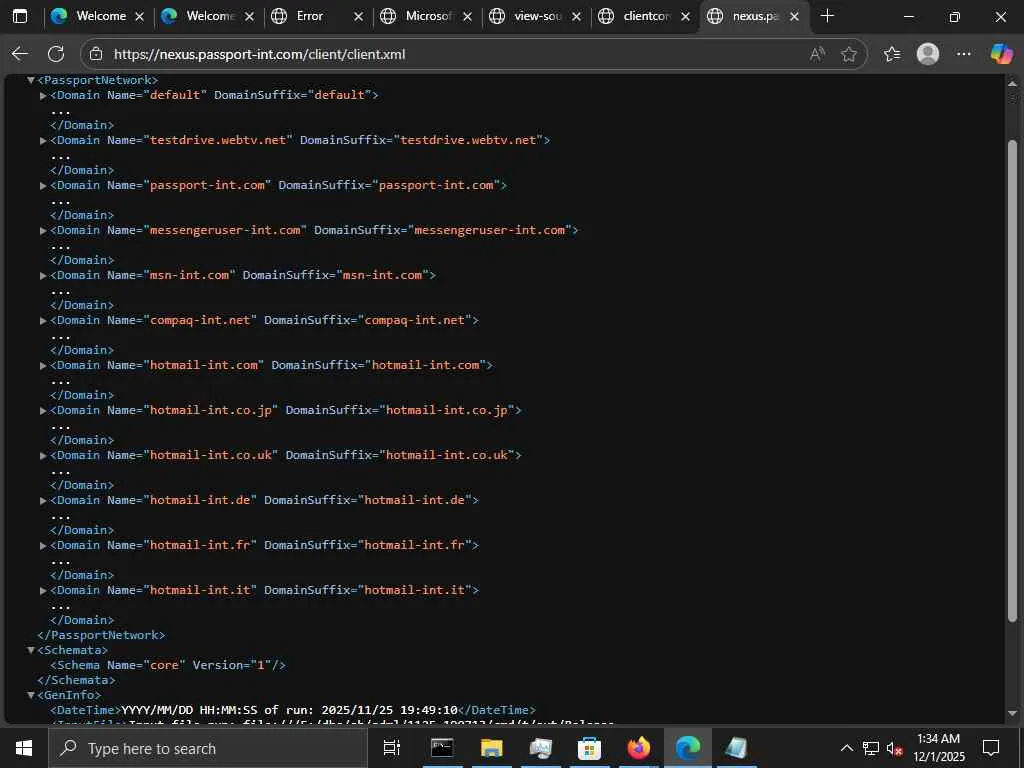Open Command Prompt from taskbar
The height and width of the screenshot is (768, 1024).
coord(442,748)
